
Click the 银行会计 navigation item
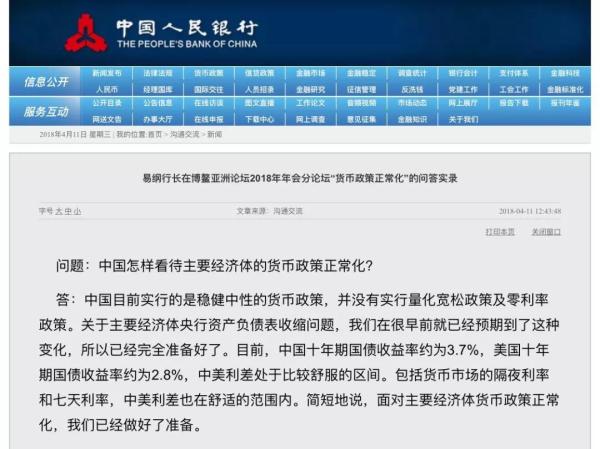click(x=463, y=73)
